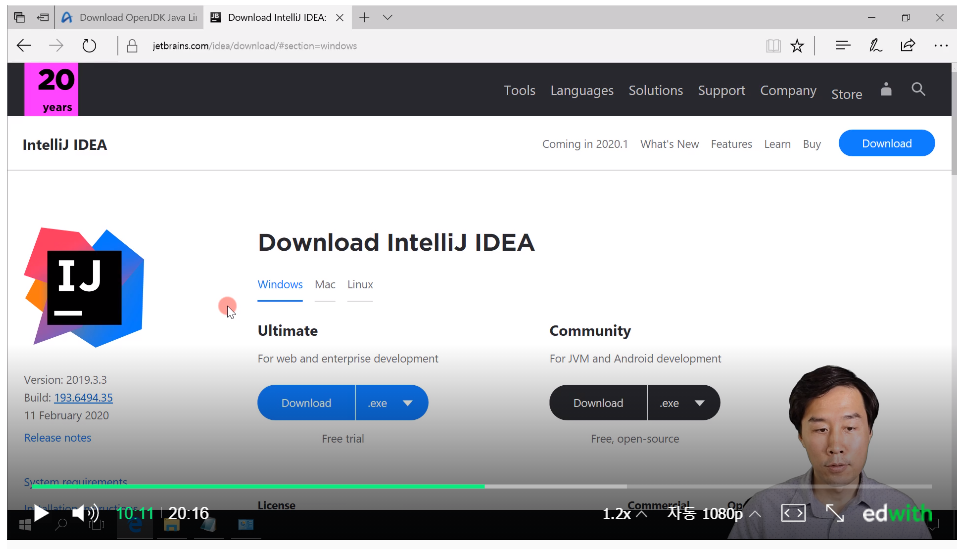Image resolution: width=963 pixels, height=549 pixels.
Task: Open the site search icon
Action: click(918, 89)
